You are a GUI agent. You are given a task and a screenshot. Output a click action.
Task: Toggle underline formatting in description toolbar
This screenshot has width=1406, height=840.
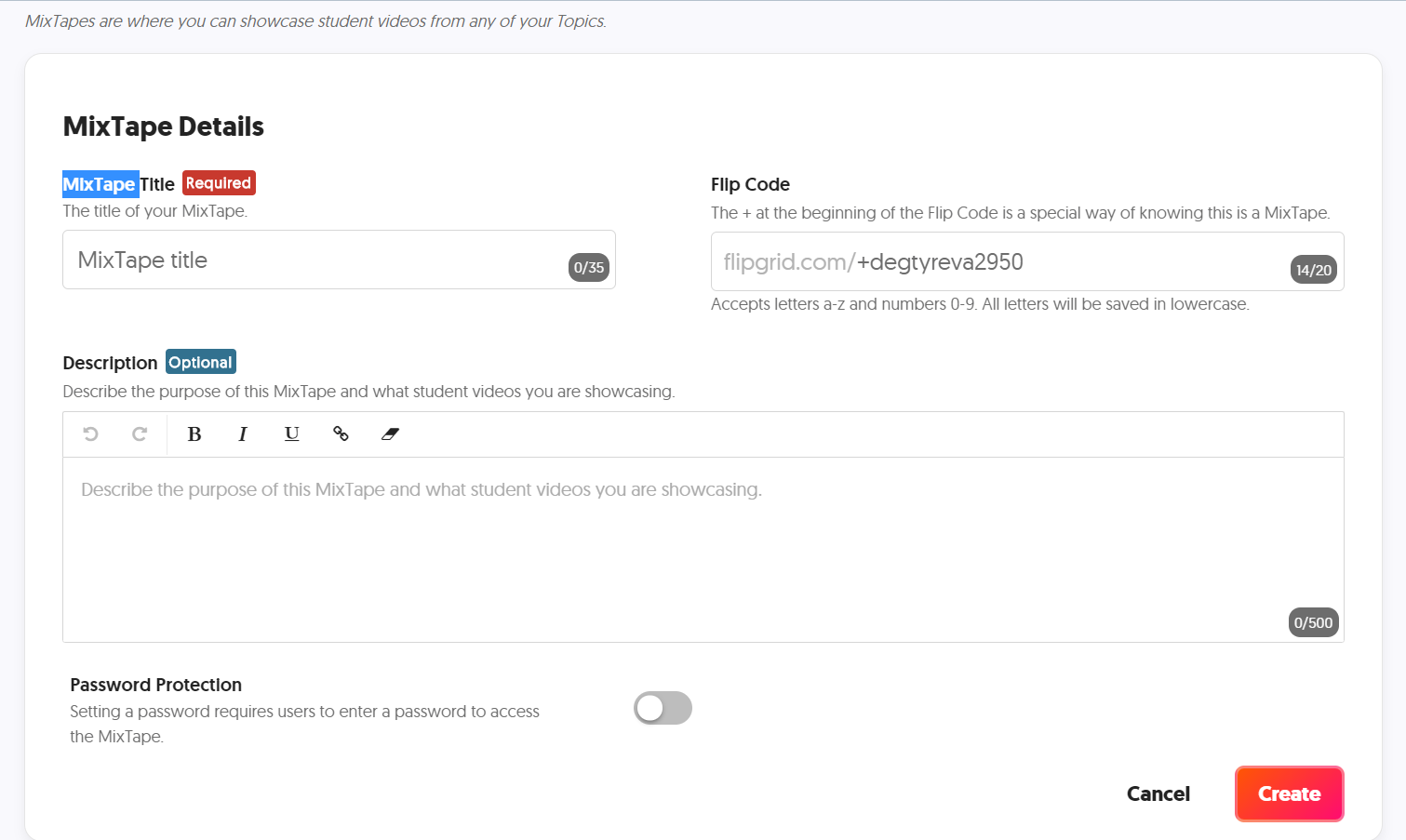292,433
